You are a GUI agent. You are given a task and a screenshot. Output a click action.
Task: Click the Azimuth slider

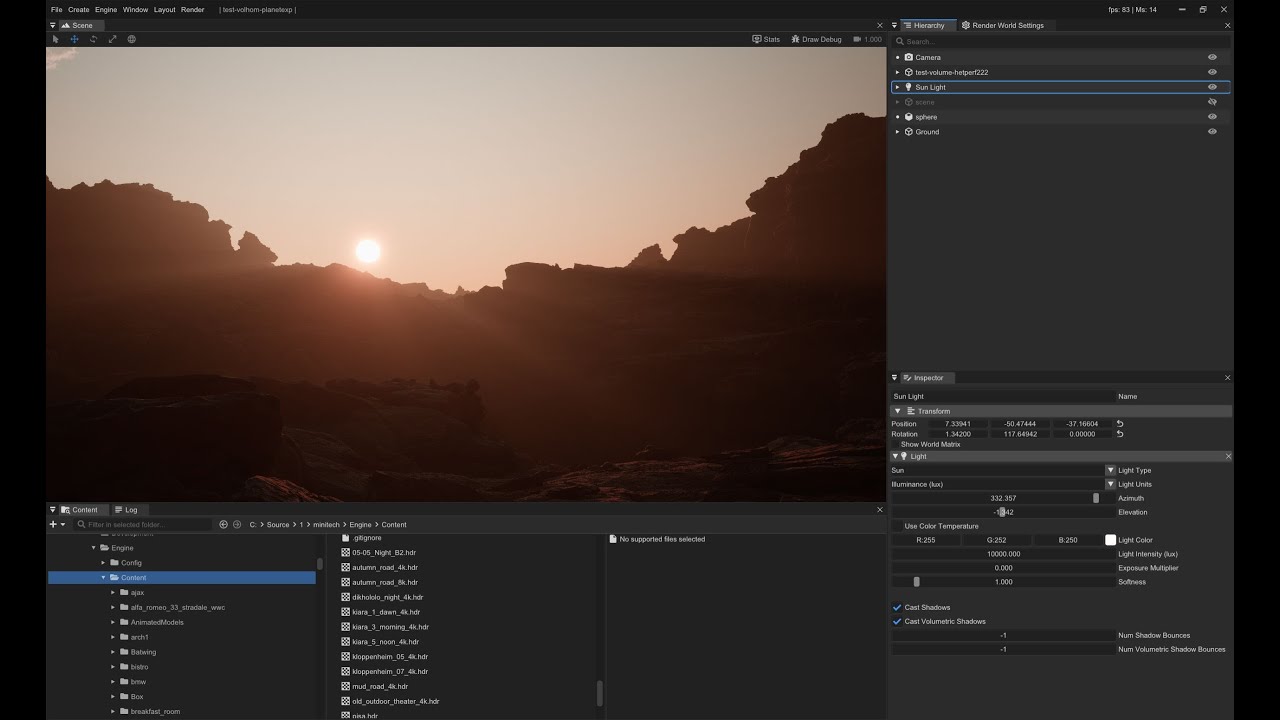[x=1003, y=498]
